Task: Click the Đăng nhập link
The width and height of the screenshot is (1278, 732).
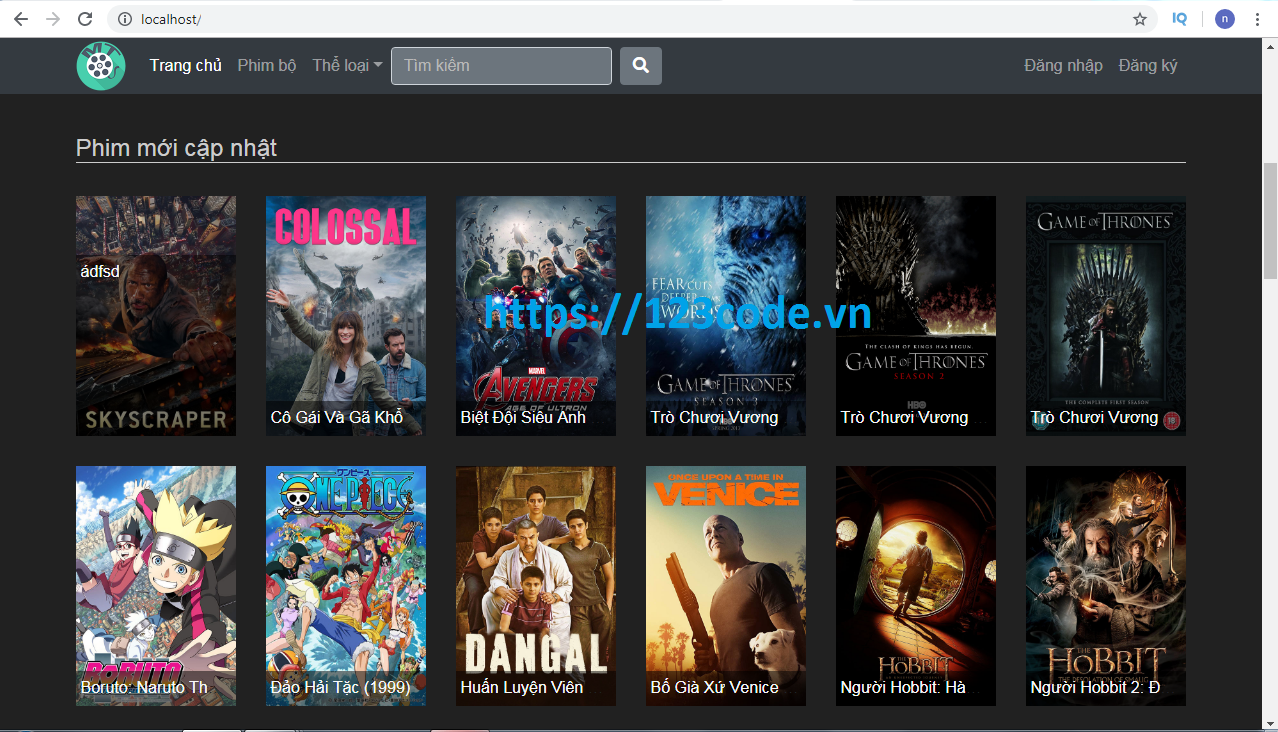Action: coord(1063,66)
